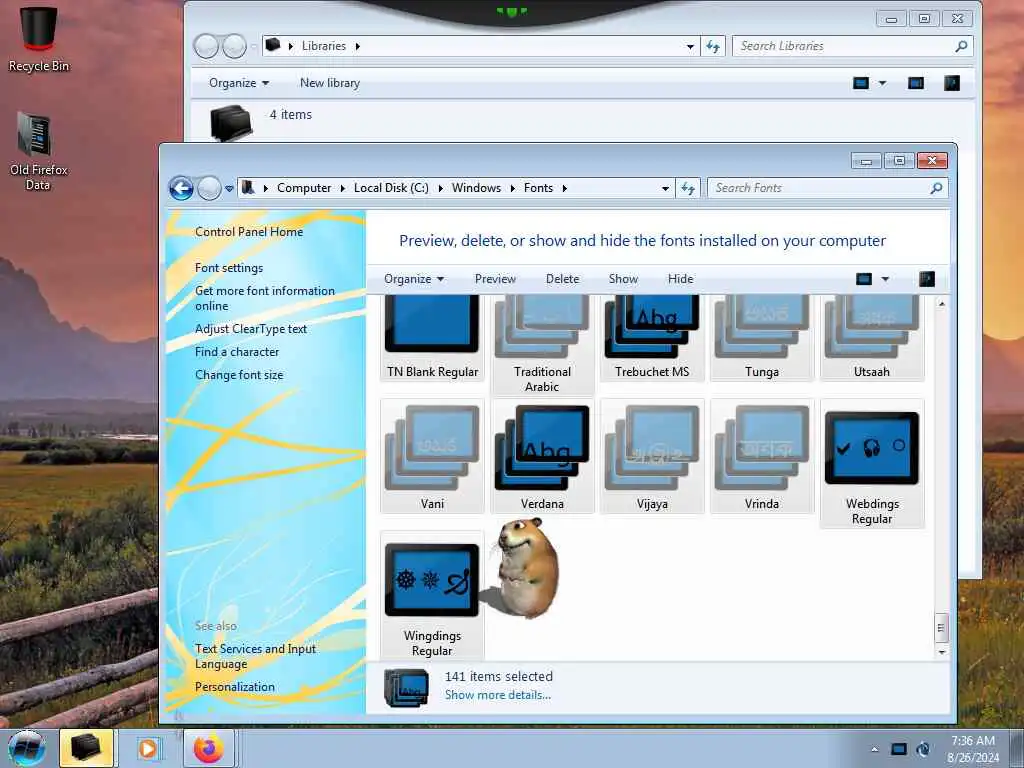Screen dimensions: 1024x768
Task: Change view icon in Fonts toolbar
Action: pyautogui.click(x=864, y=279)
